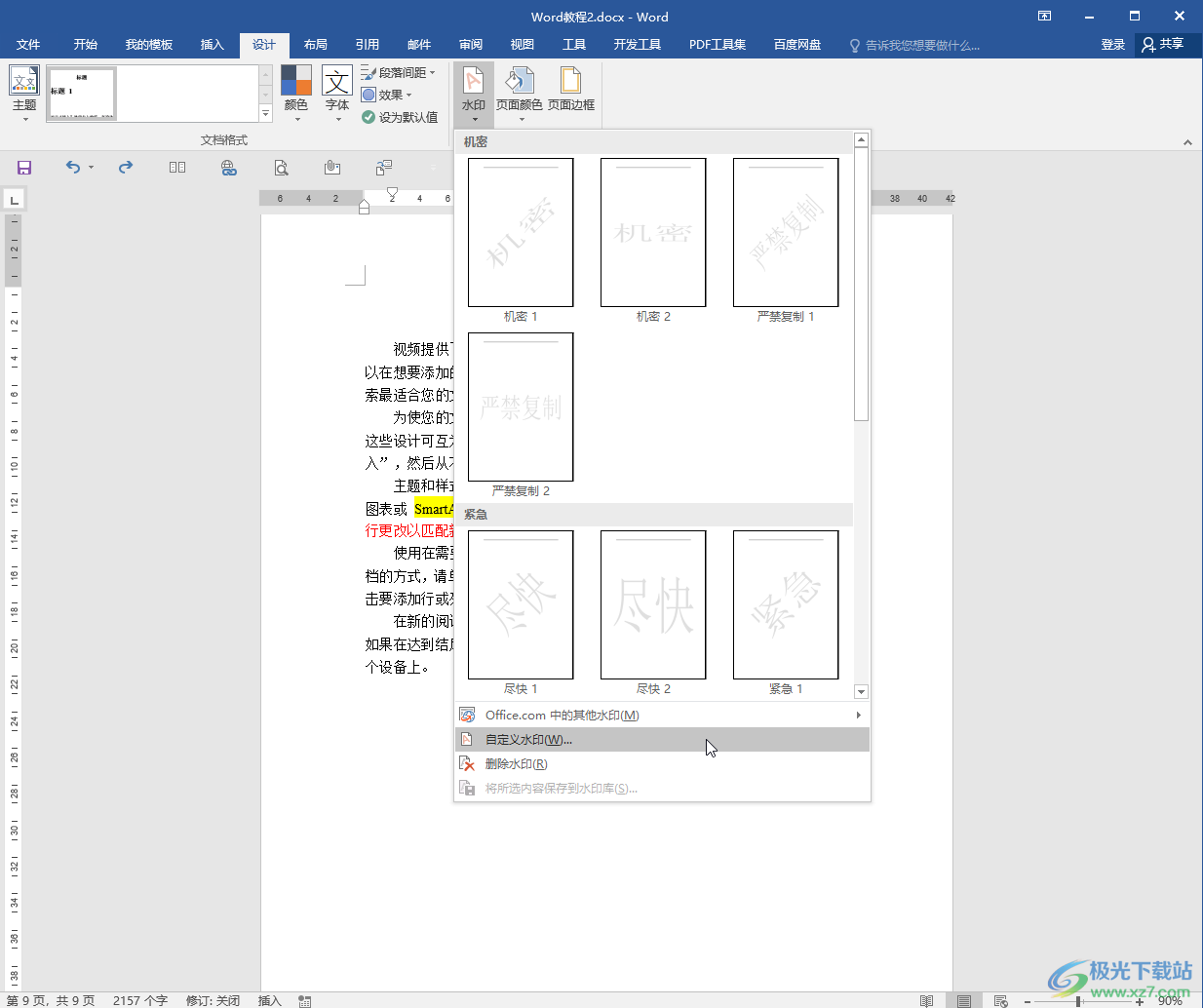Open the 开发工具 Developer tab

point(638,45)
